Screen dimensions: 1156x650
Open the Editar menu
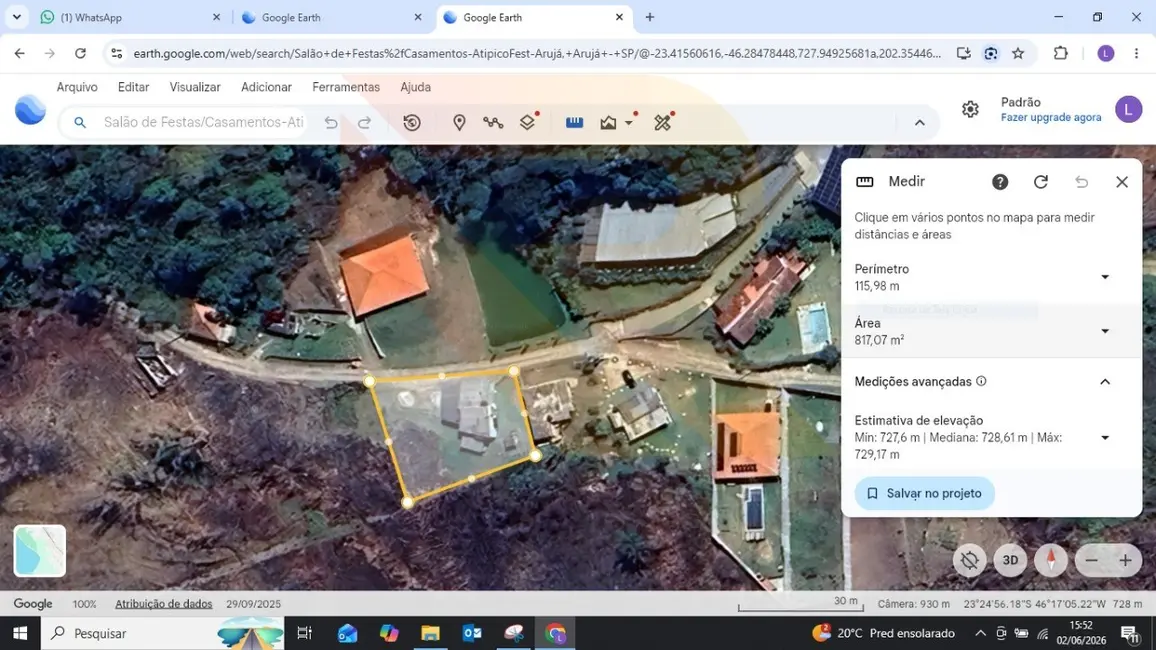133,87
